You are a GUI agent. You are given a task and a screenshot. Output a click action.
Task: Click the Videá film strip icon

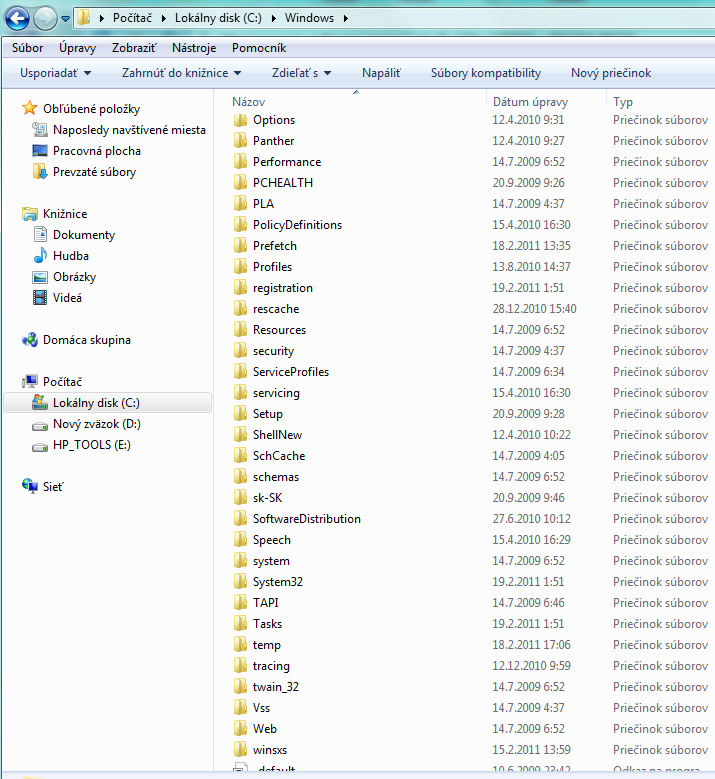pos(40,298)
